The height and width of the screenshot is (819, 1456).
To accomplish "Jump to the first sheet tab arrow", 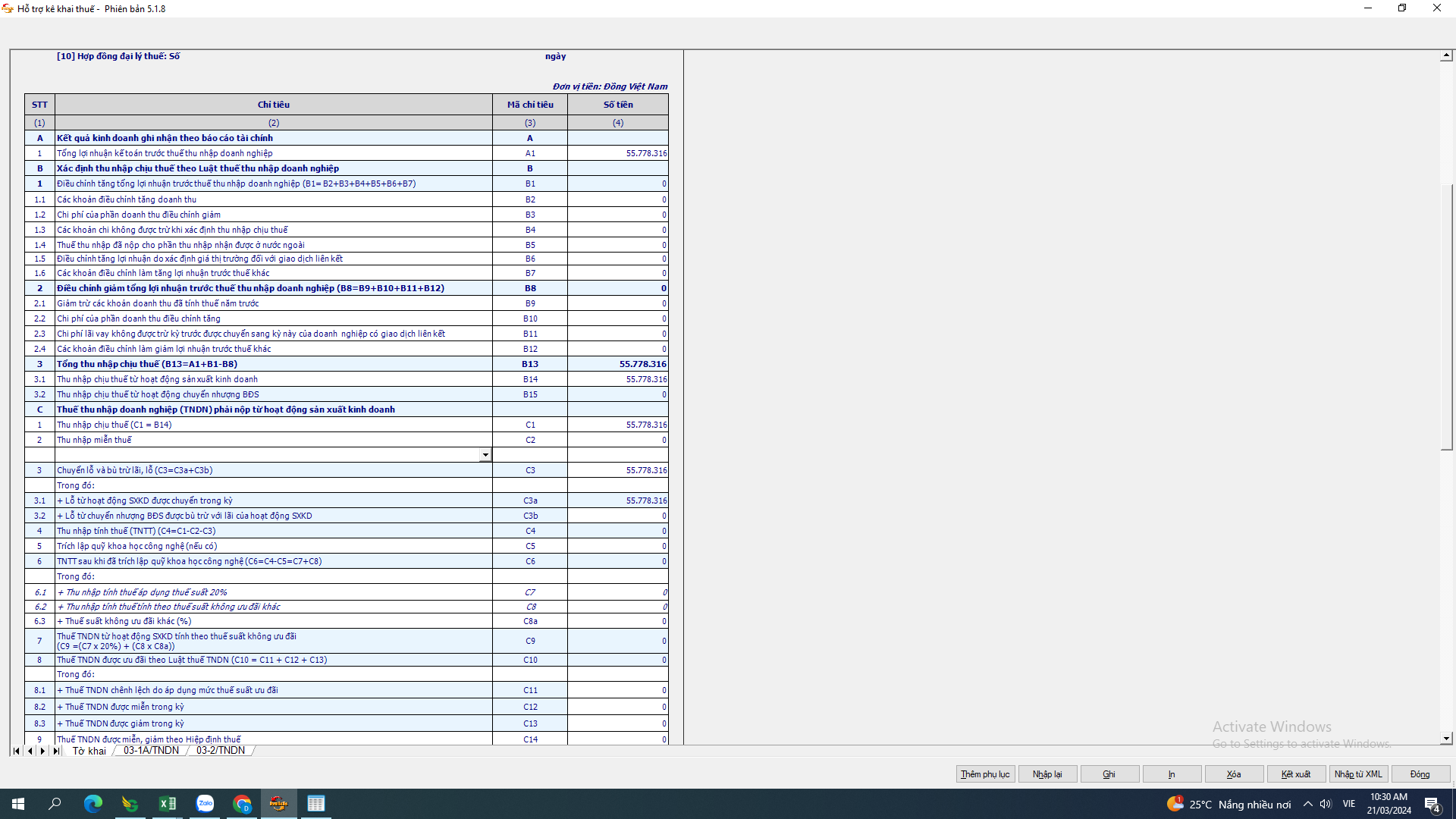I will 16,751.
